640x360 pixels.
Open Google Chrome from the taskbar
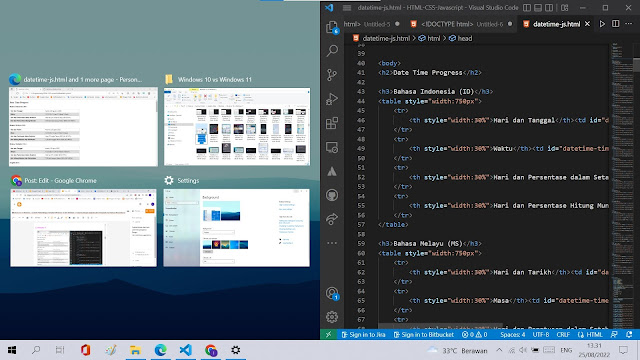(x=211, y=350)
